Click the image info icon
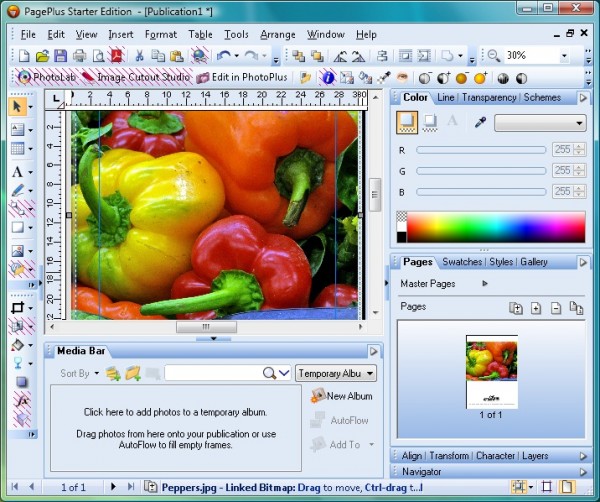The width and height of the screenshot is (600, 502). 327,78
